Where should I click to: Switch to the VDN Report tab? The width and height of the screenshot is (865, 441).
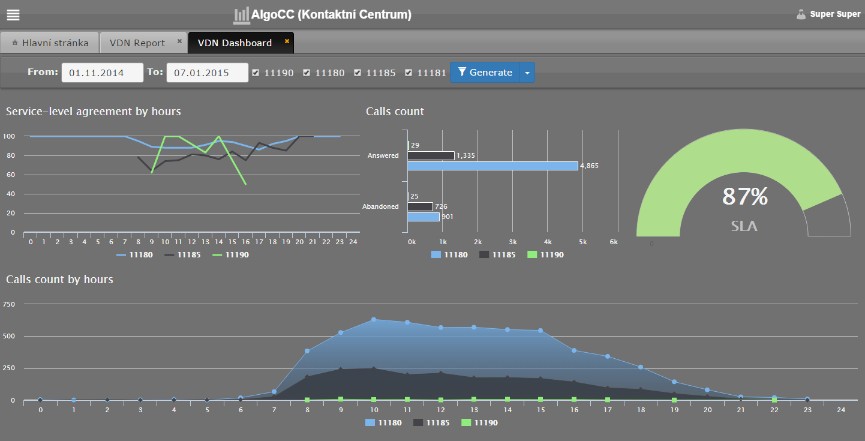pos(139,43)
